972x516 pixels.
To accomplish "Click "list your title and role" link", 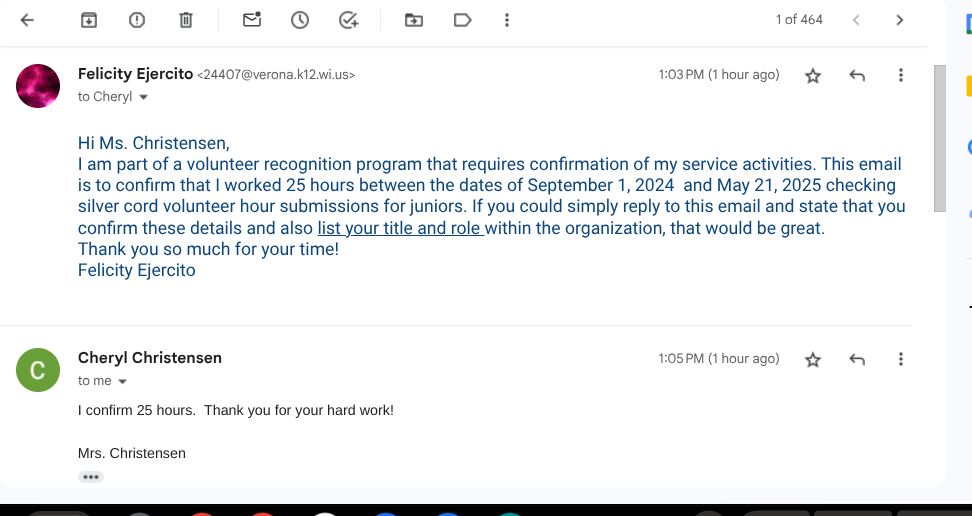I will (x=400, y=228).
